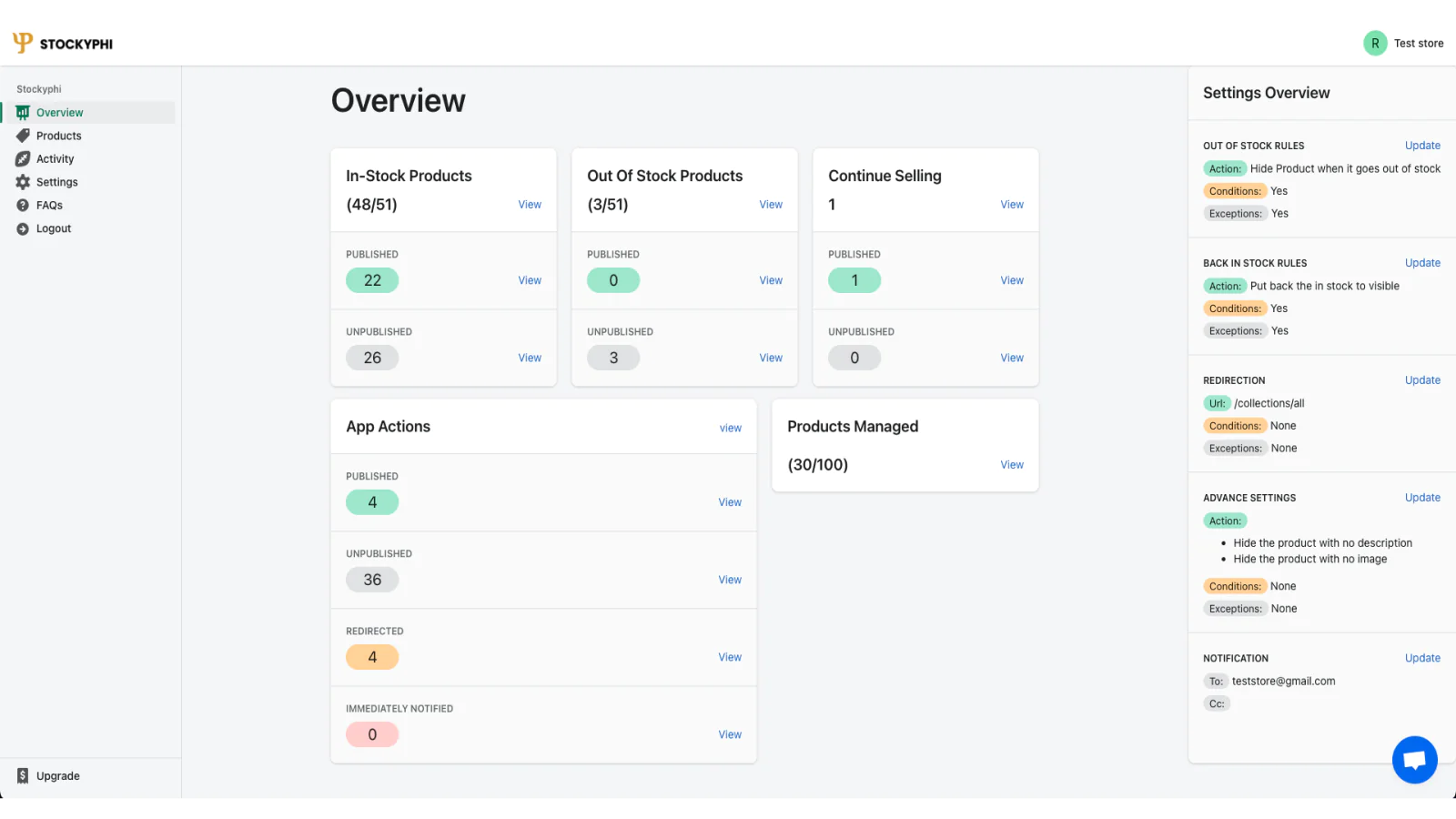Open the chat support bubble
The width and height of the screenshot is (1456, 819).
[x=1414, y=759]
